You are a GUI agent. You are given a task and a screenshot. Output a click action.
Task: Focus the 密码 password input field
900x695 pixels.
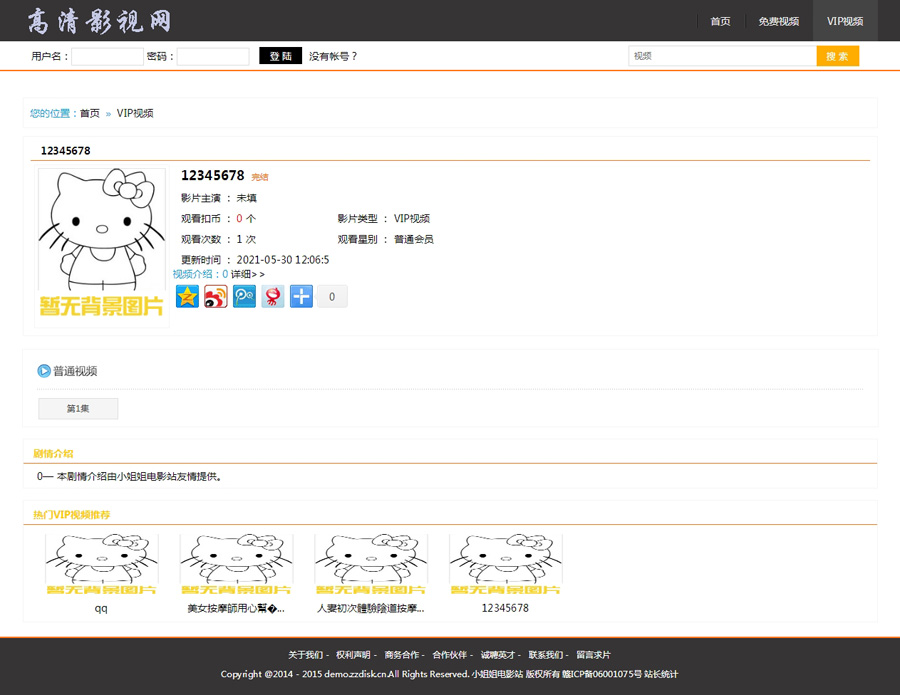tap(213, 57)
